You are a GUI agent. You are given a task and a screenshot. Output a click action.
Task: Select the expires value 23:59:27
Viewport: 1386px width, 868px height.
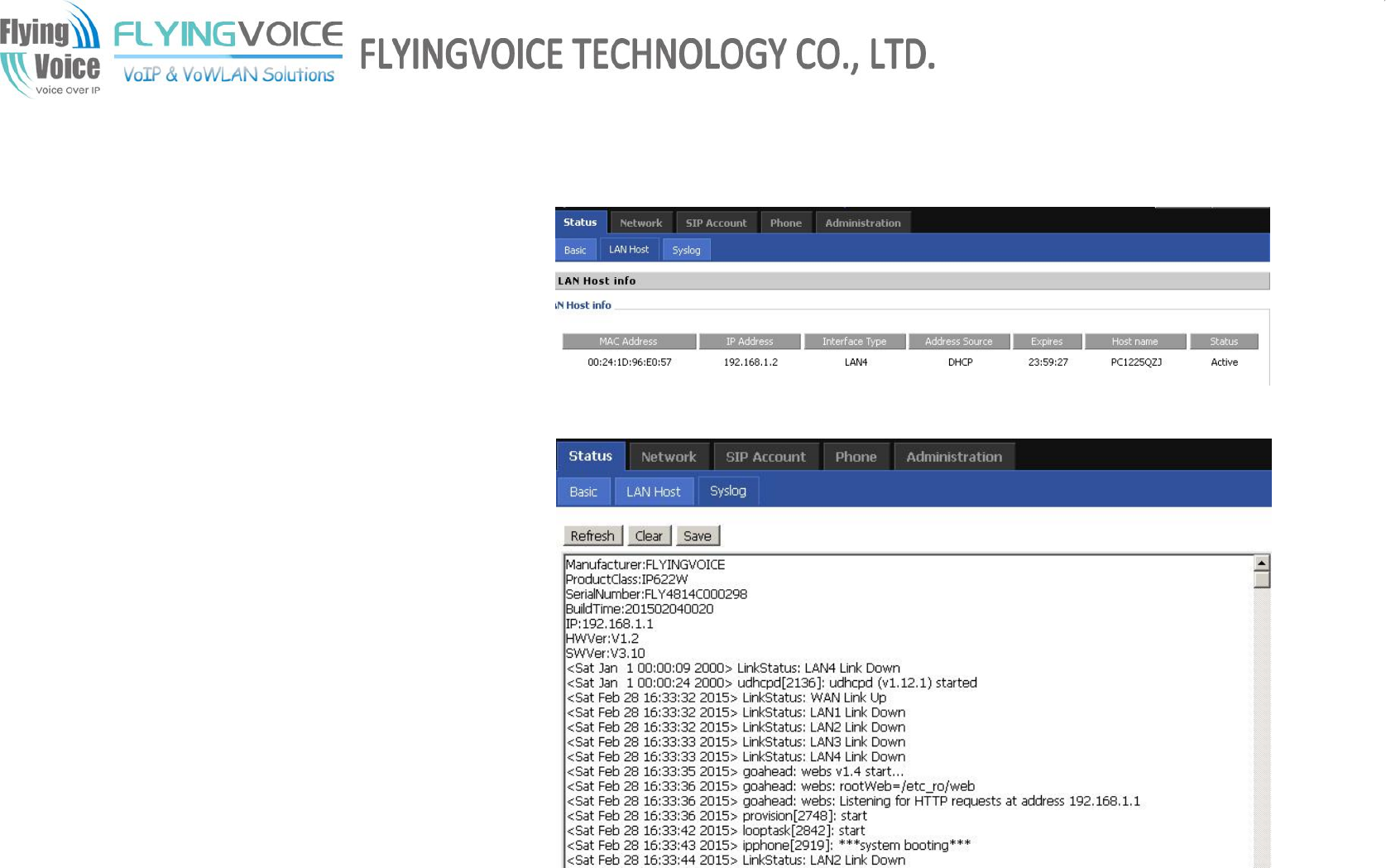(x=1048, y=362)
